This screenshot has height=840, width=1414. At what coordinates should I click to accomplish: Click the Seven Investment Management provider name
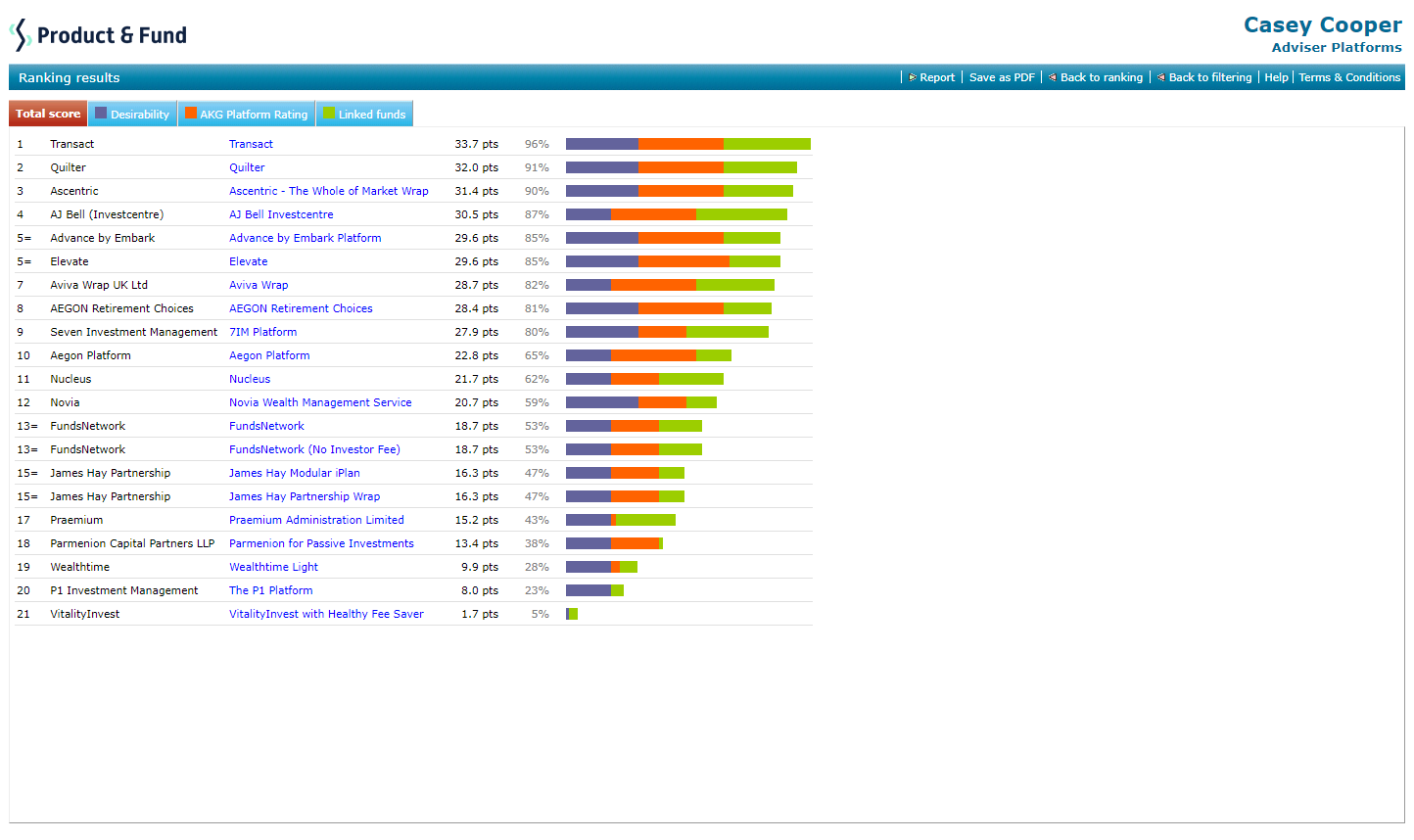[134, 332]
